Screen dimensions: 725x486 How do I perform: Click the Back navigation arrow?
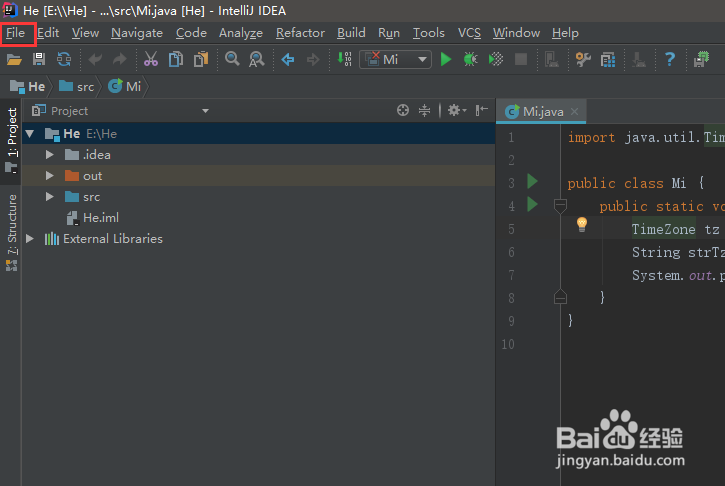pyautogui.click(x=288, y=59)
